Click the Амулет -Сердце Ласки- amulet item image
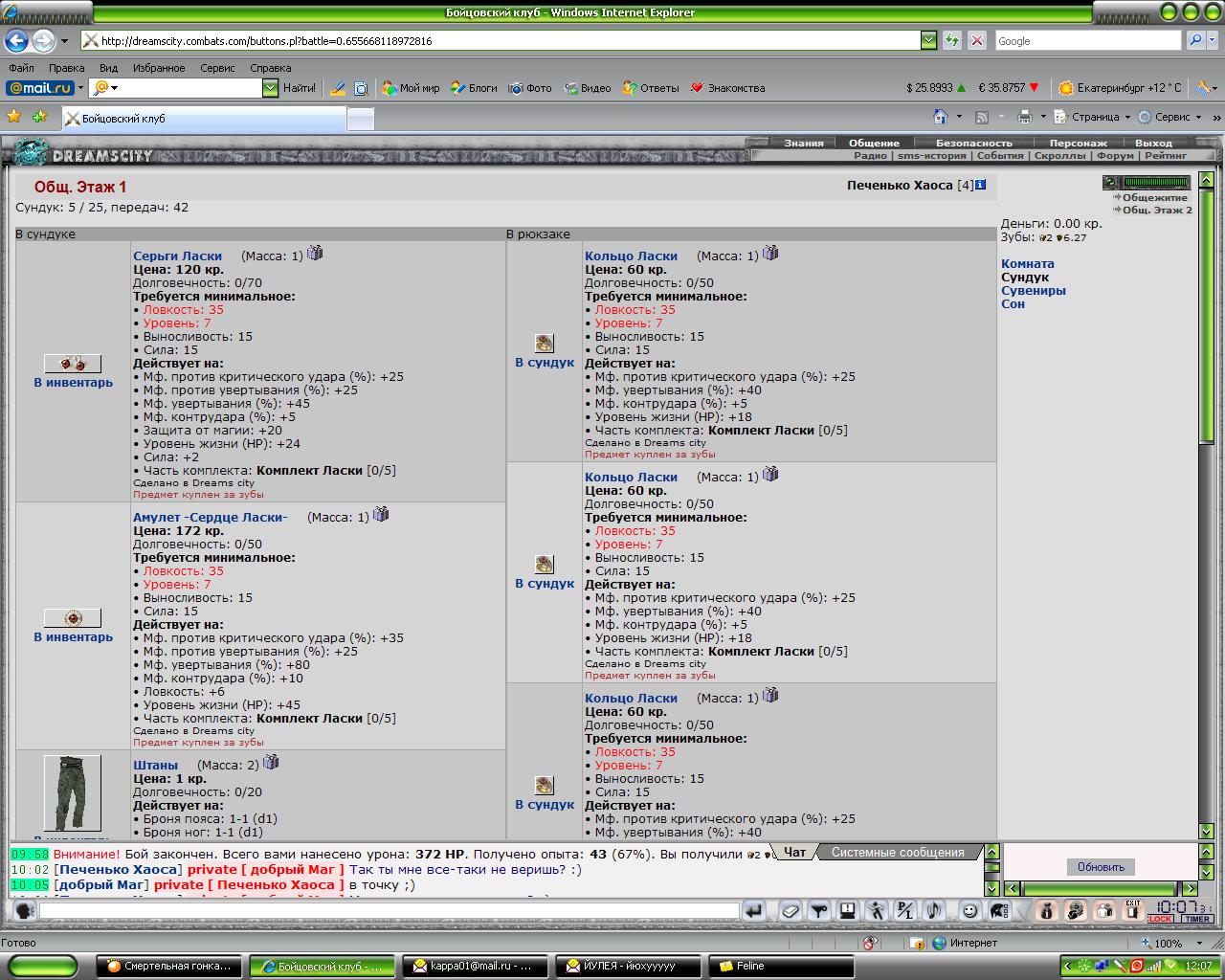The width and height of the screenshot is (1225, 980). 73,618
